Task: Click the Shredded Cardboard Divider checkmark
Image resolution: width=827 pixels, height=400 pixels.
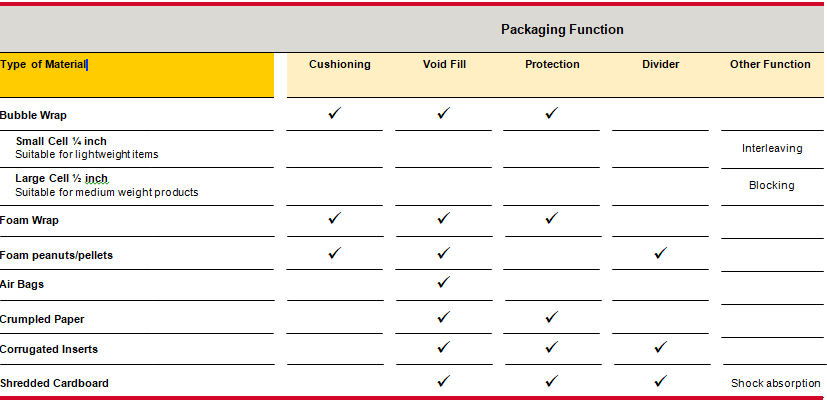Action: (x=660, y=380)
